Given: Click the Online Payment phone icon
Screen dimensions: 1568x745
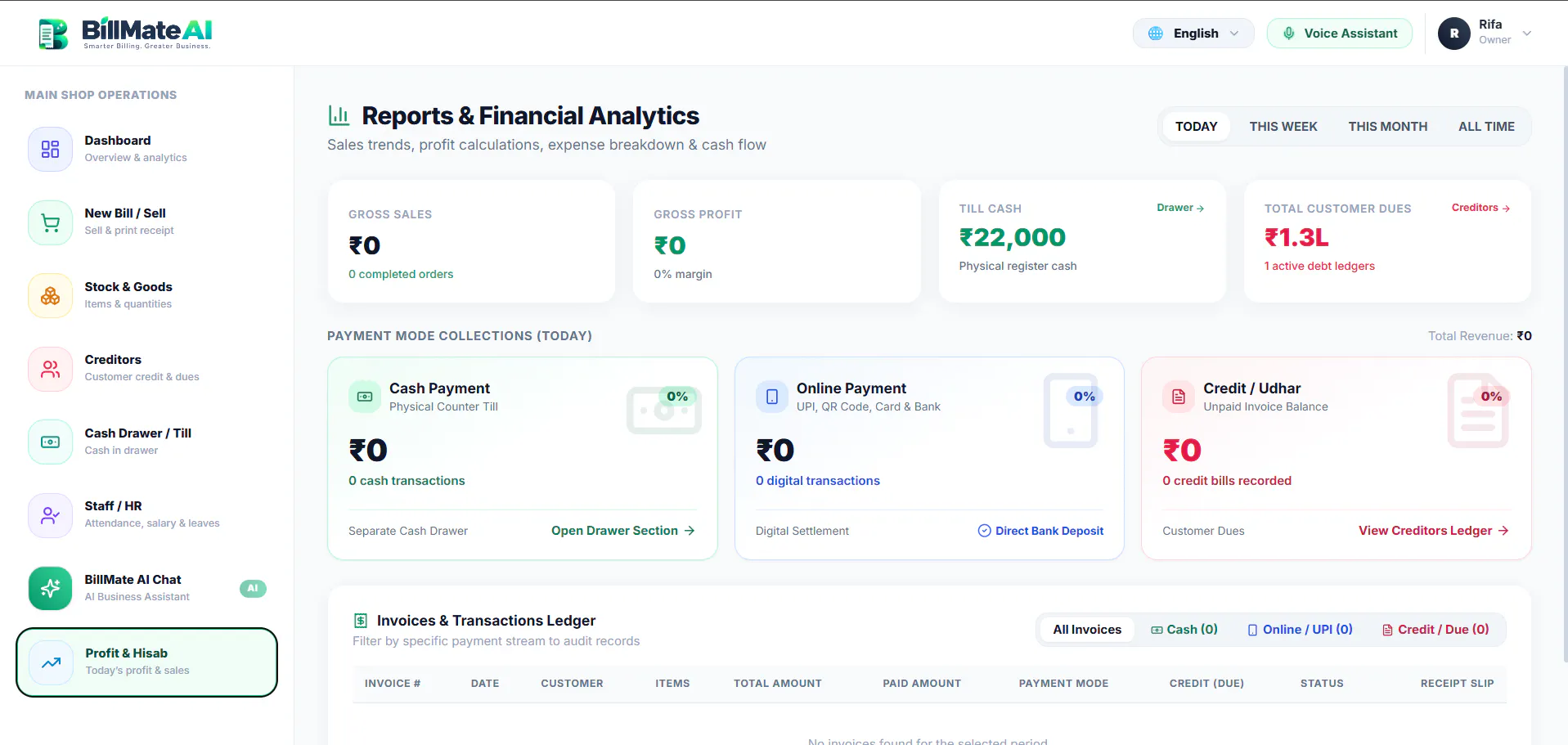Looking at the screenshot, I should tap(772, 397).
